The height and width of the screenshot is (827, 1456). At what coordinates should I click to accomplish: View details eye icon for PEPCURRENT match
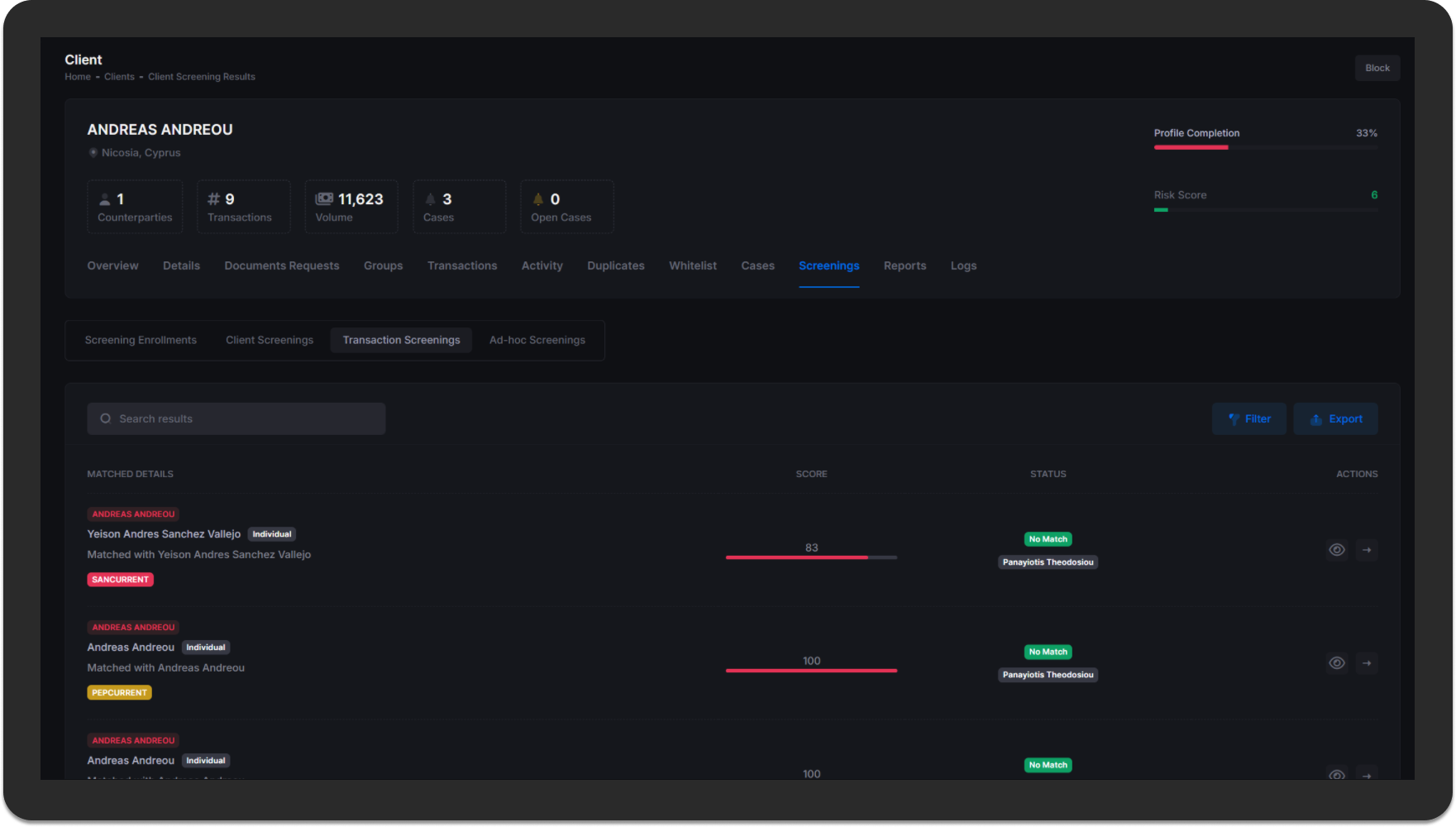1336,663
